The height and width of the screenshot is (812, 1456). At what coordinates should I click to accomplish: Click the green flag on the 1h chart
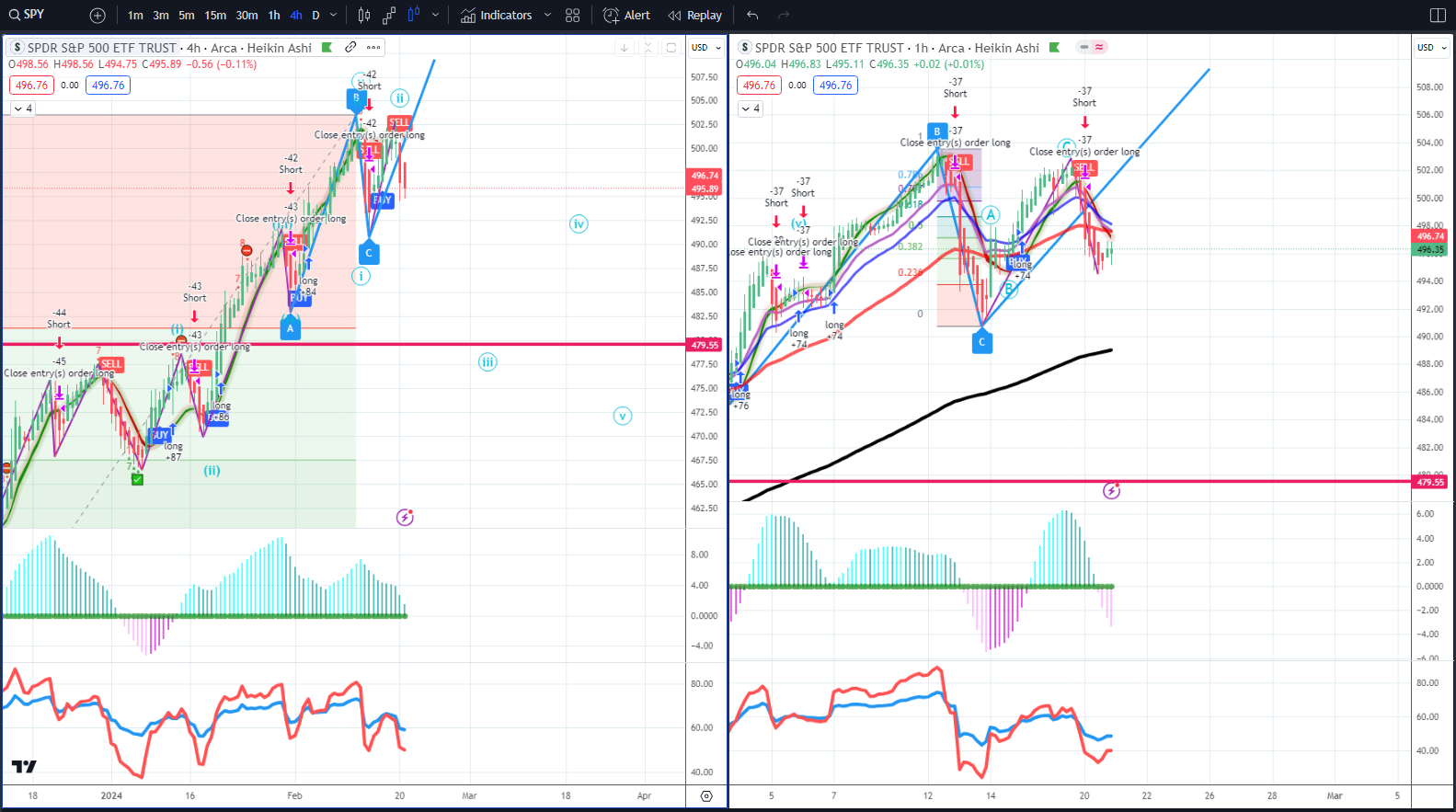coord(1054,48)
